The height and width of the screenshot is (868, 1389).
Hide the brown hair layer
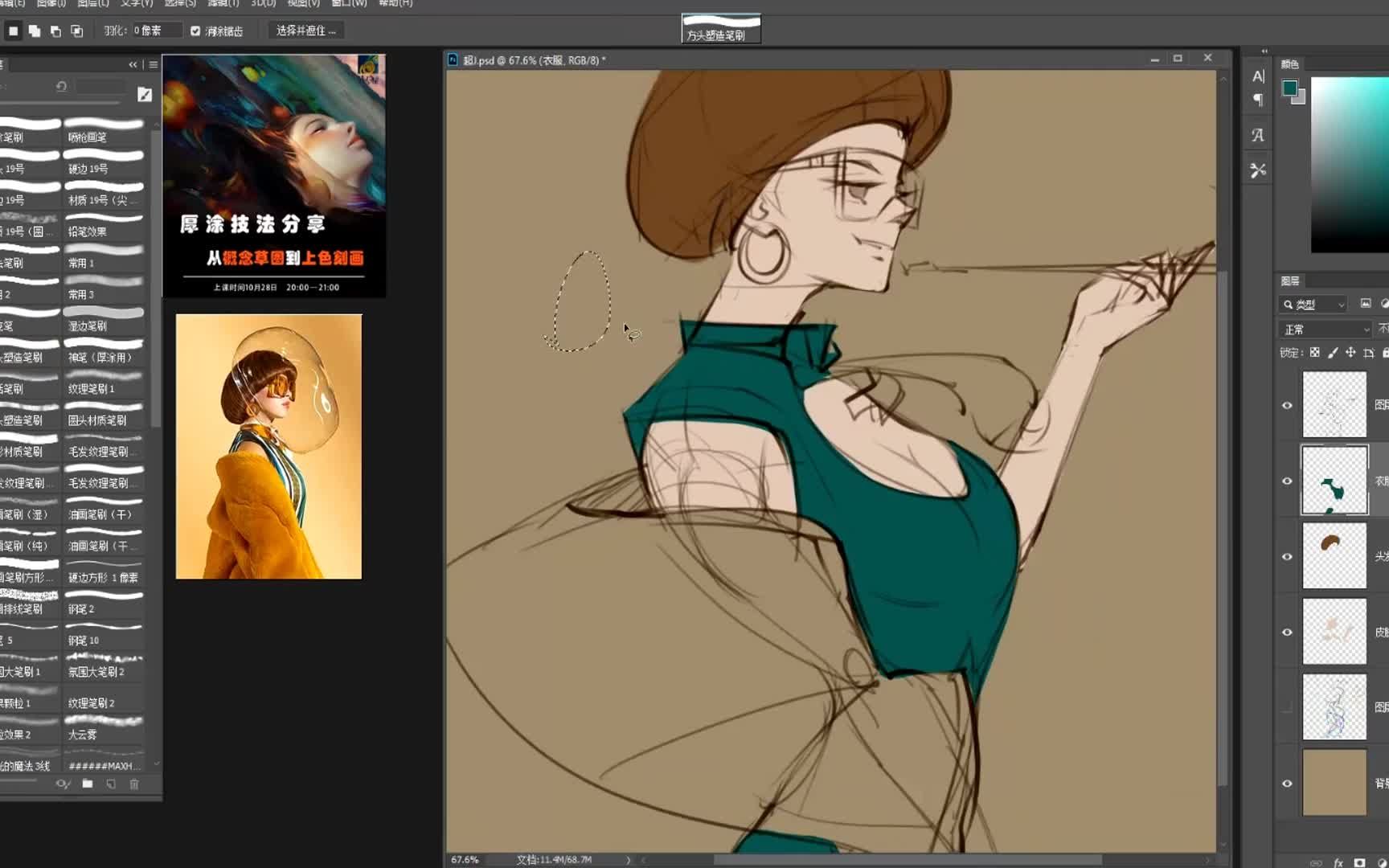(x=1287, y=556)
